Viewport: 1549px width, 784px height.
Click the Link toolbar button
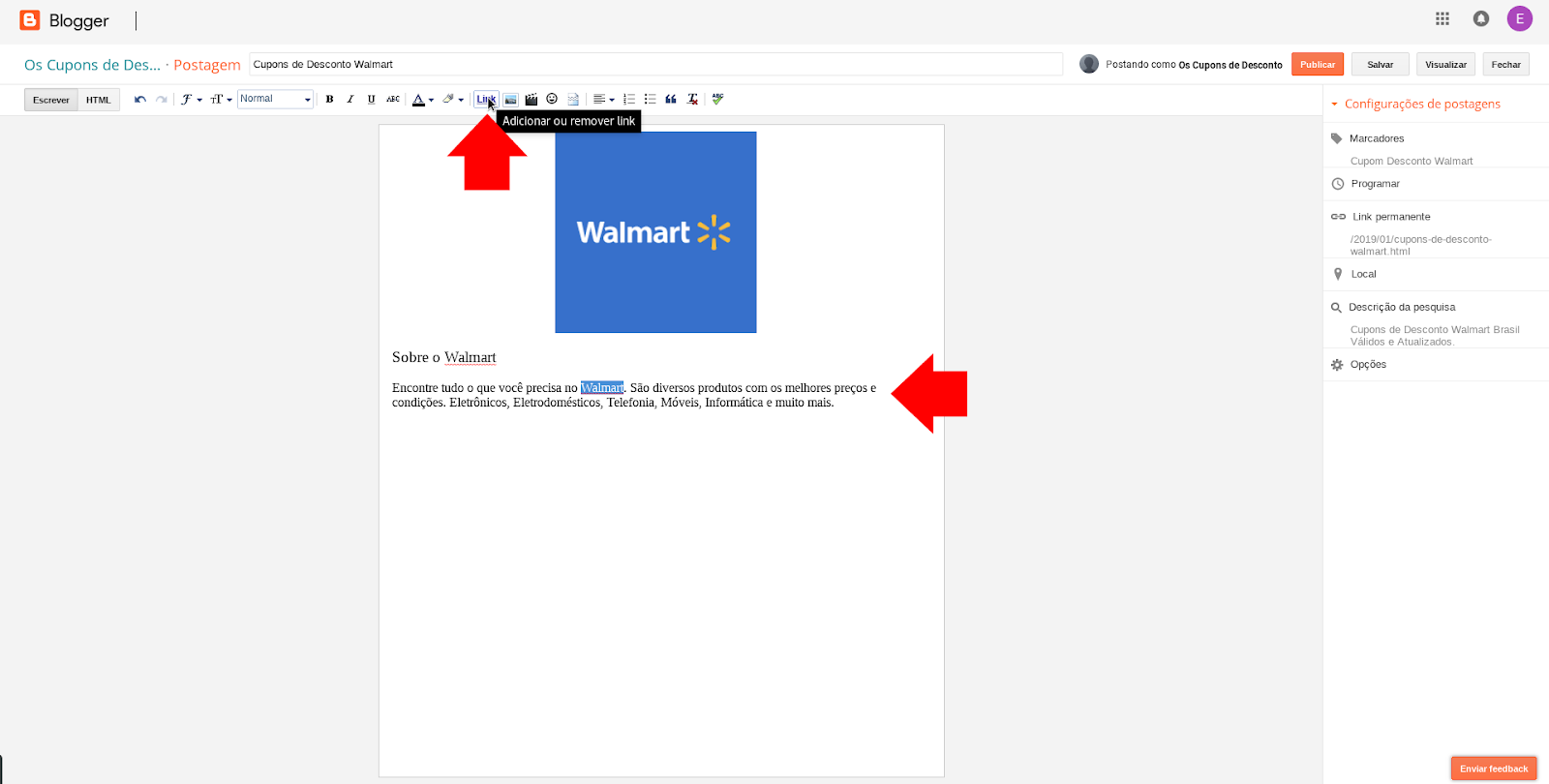(x=486, y=100)
